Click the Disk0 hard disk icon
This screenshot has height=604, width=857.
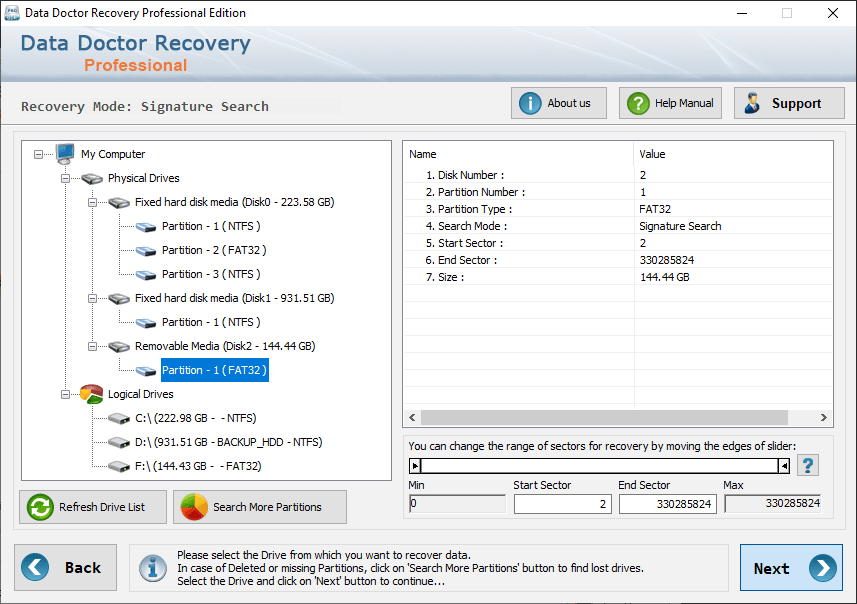(x=119, y=203)
